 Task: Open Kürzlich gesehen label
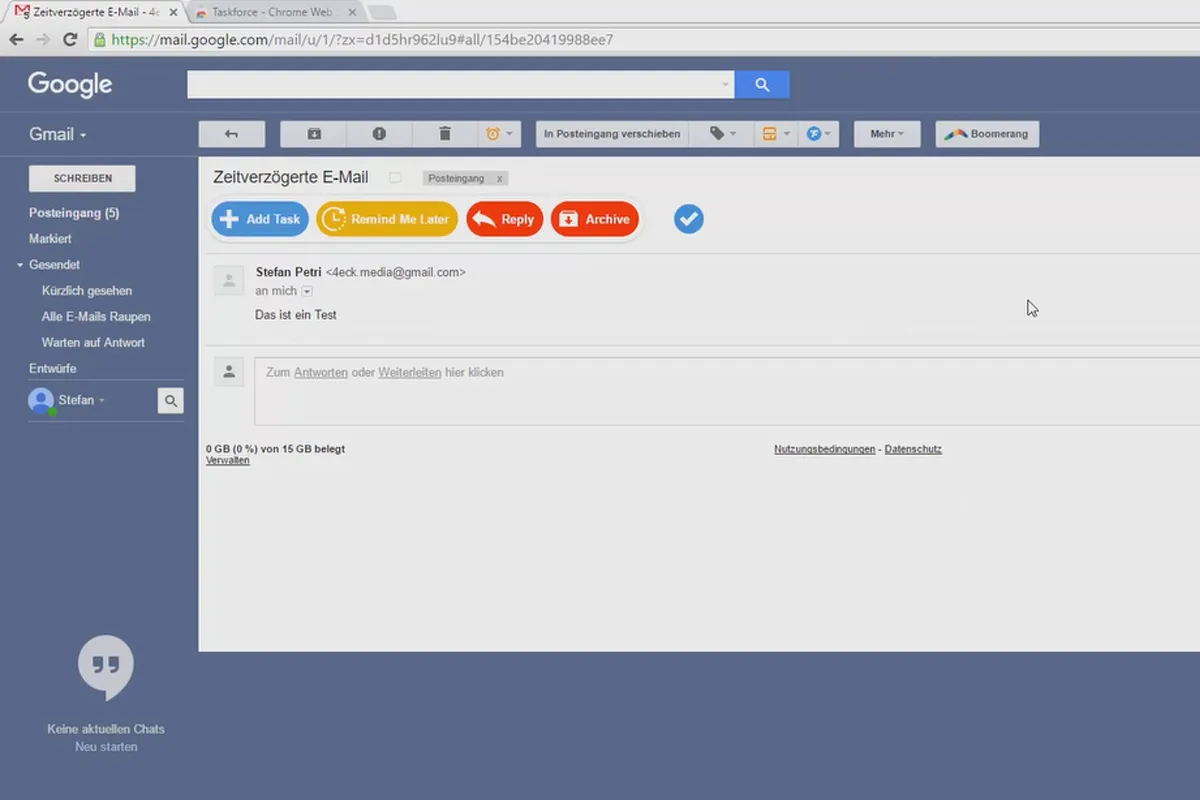click(x=87, y=291)
